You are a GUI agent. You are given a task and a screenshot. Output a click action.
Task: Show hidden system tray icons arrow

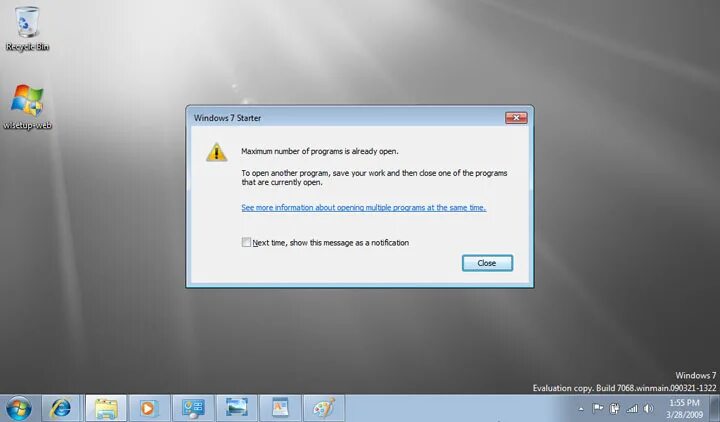[581, 408]
